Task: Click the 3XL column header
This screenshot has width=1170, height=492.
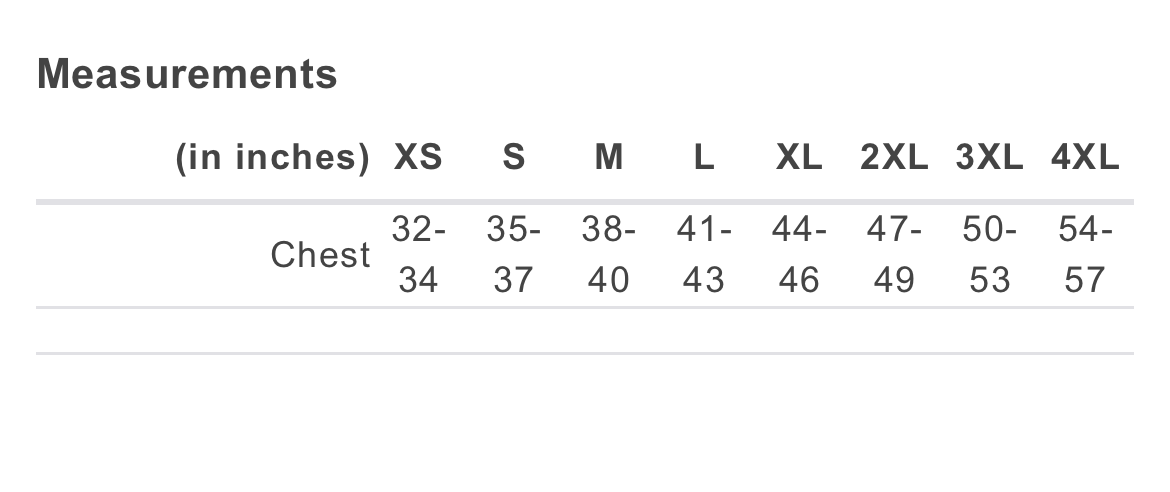Action: coord(989,158)
